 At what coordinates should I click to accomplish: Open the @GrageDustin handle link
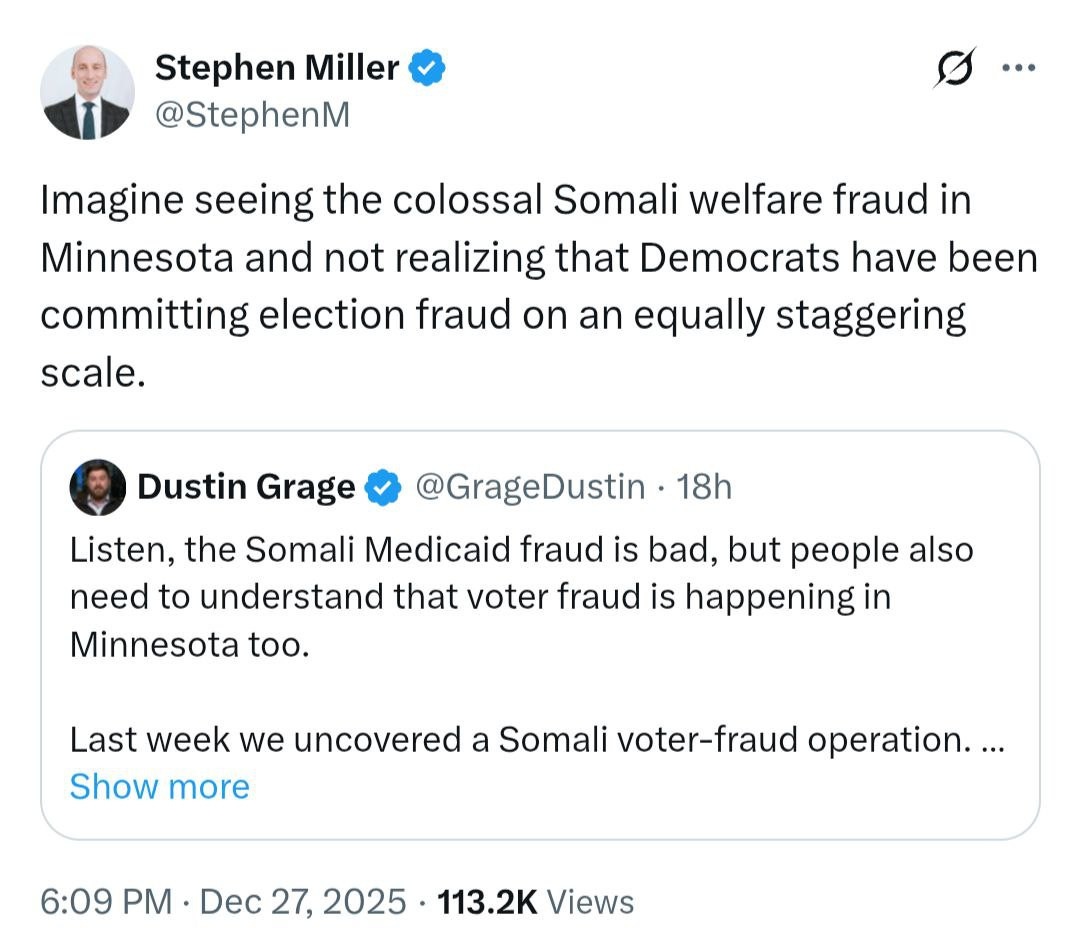point(529,487)
